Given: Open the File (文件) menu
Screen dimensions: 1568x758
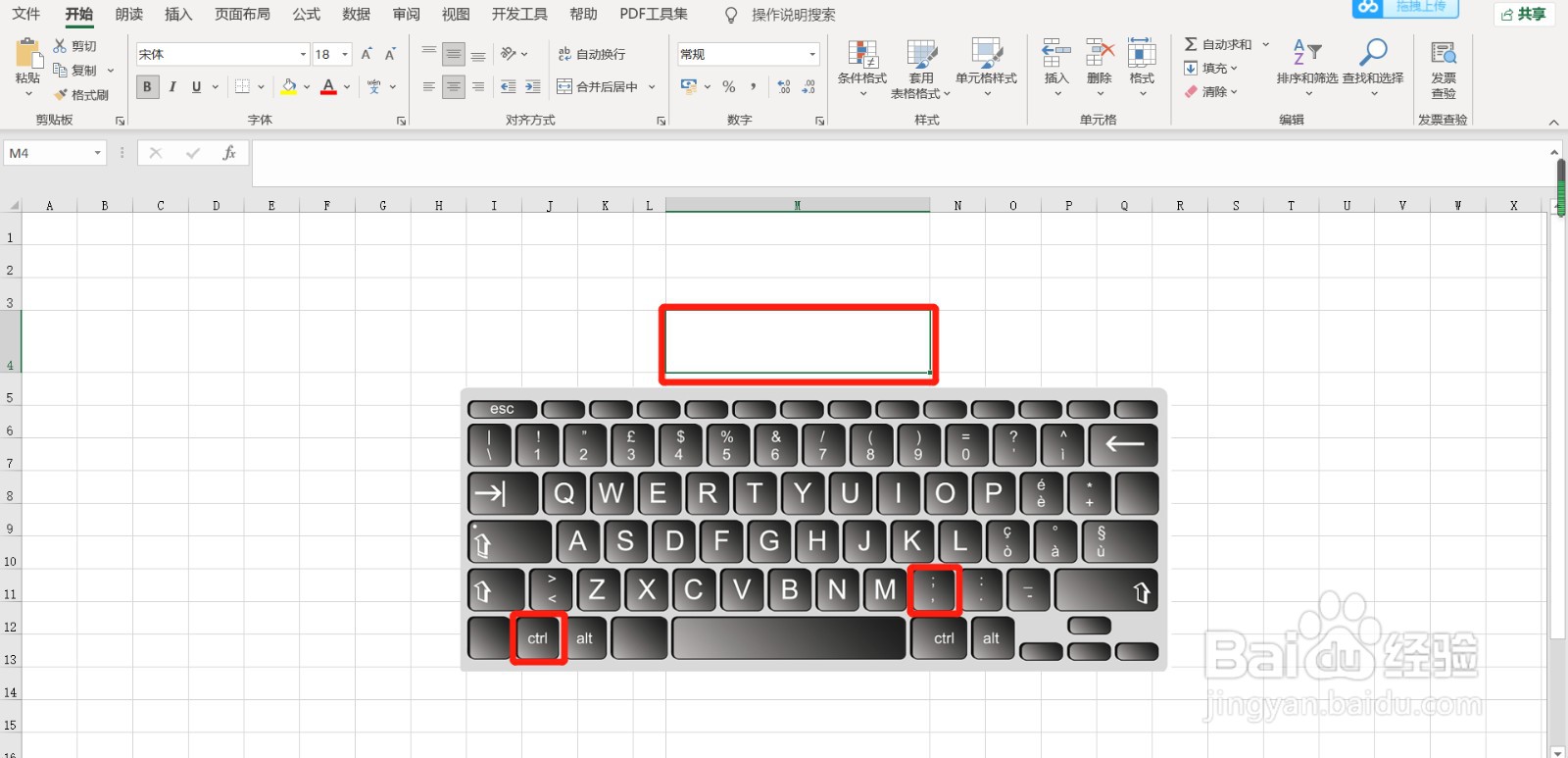Looking at the screenshot, I should tap(26, 14).
